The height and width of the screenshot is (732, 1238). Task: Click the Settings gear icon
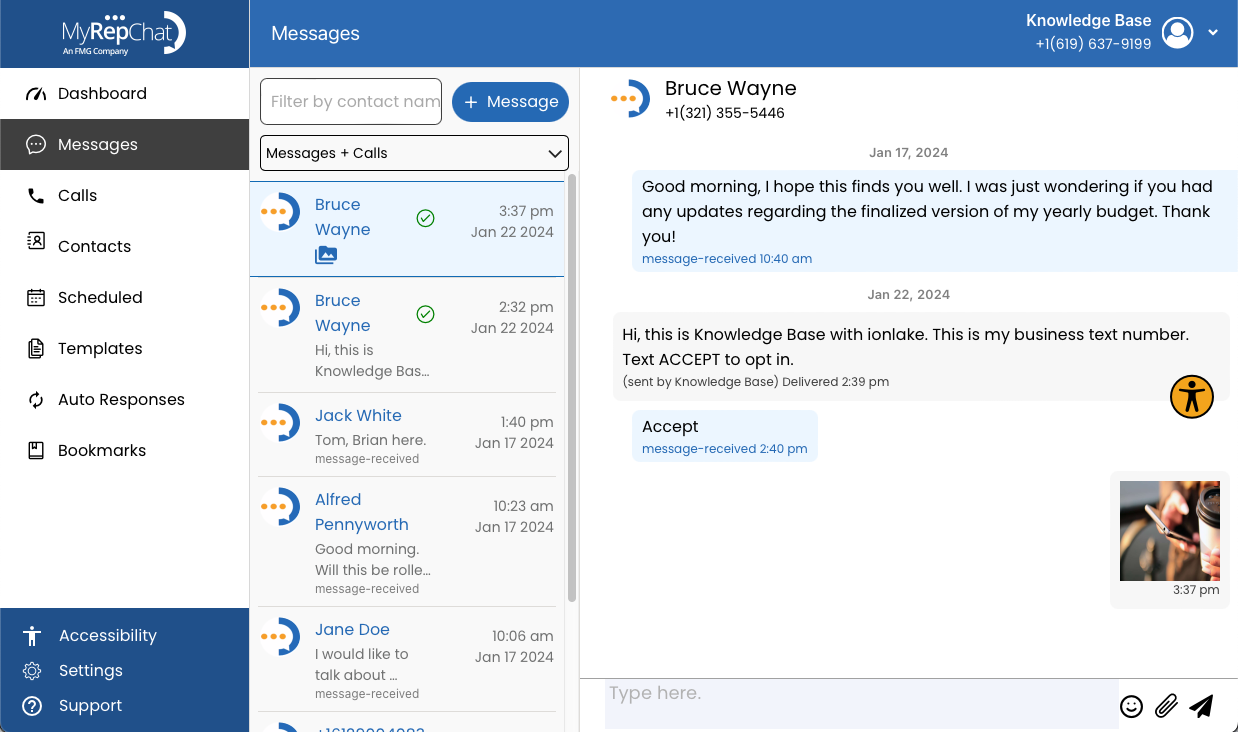coord(32,671)
